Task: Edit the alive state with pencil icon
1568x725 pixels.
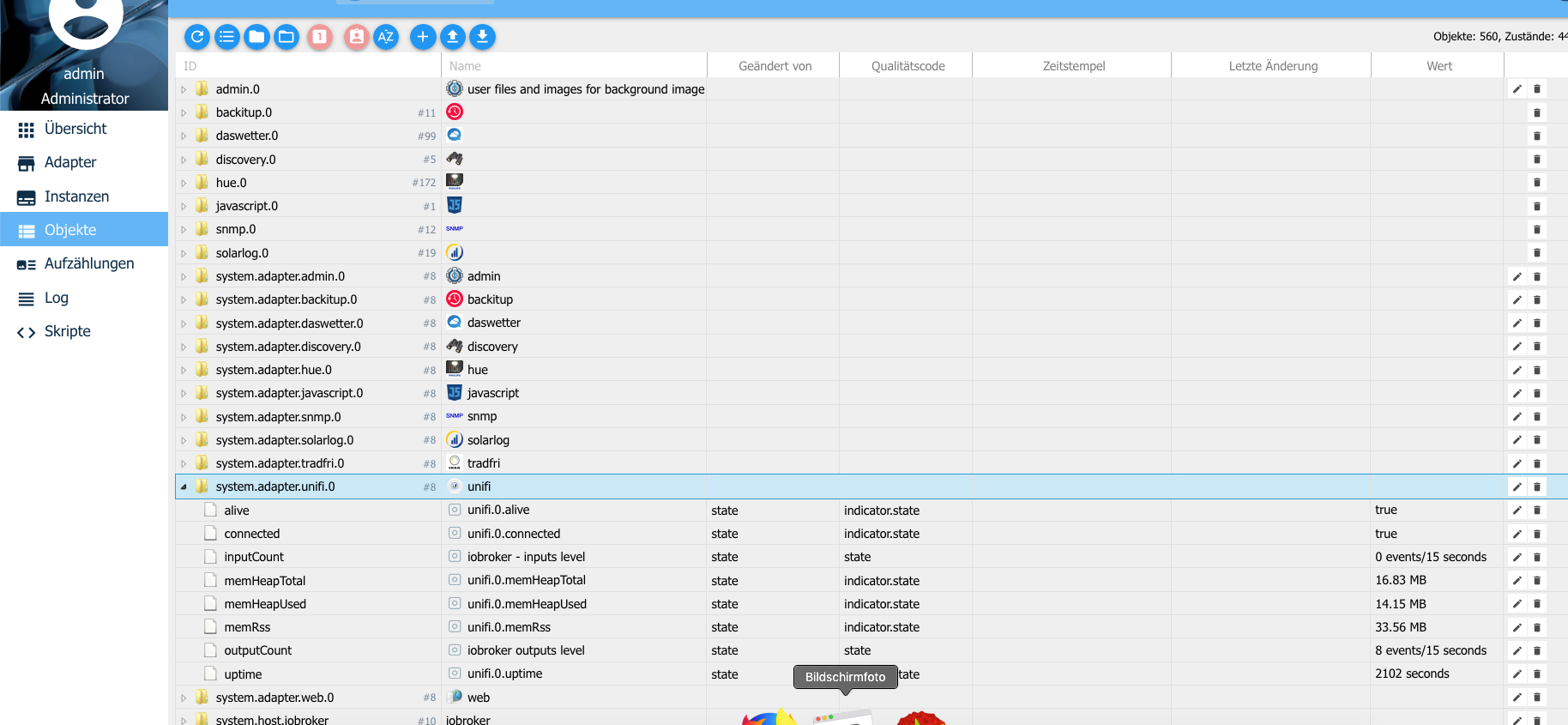Action: [x=1517, y=510]
